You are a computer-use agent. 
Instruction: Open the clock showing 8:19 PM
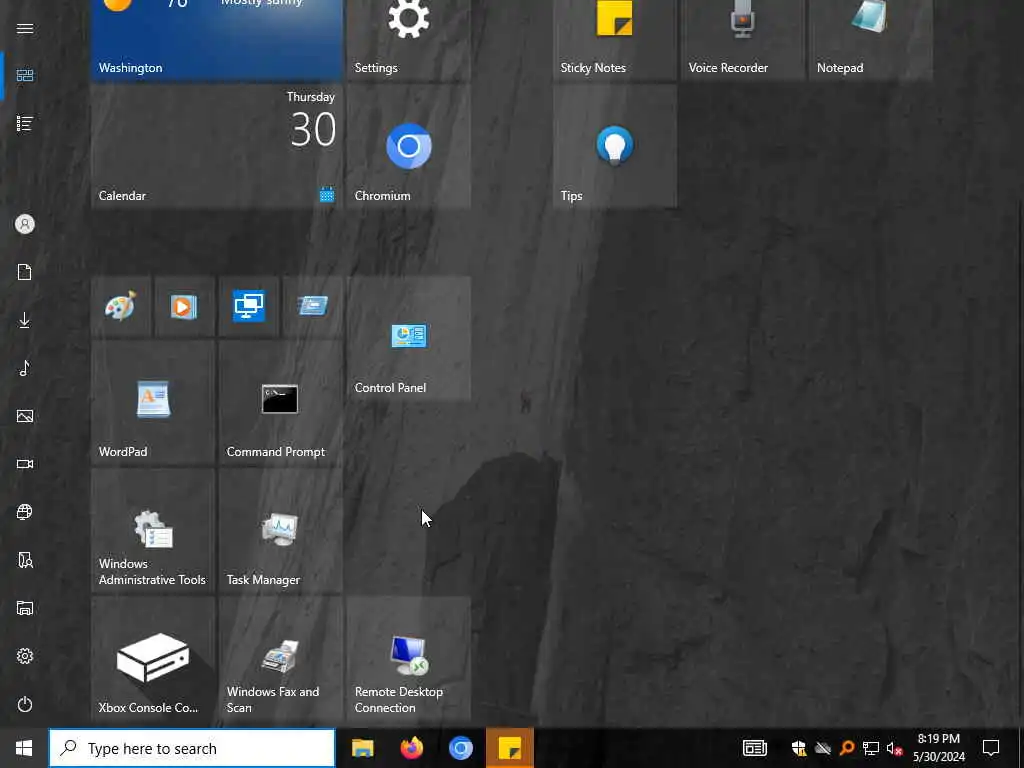coord(938,748)
